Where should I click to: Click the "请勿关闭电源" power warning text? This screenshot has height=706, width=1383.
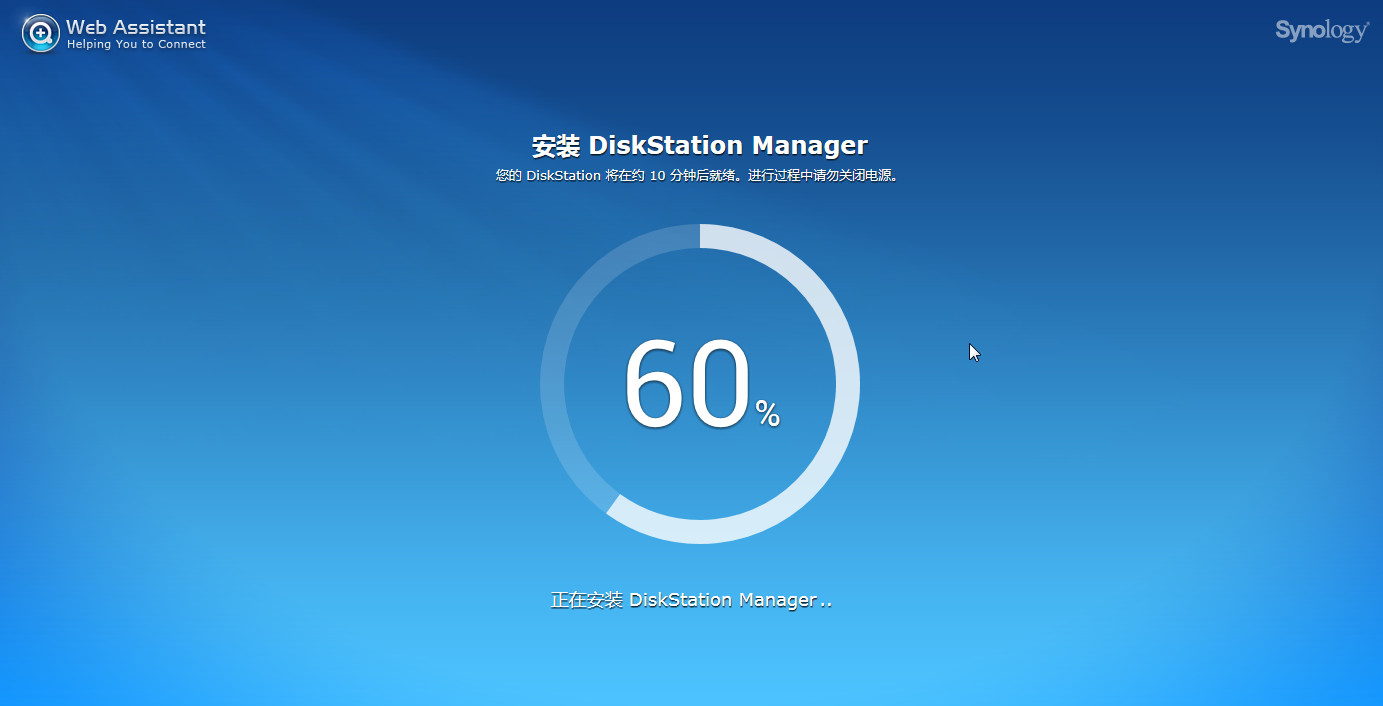844,176
